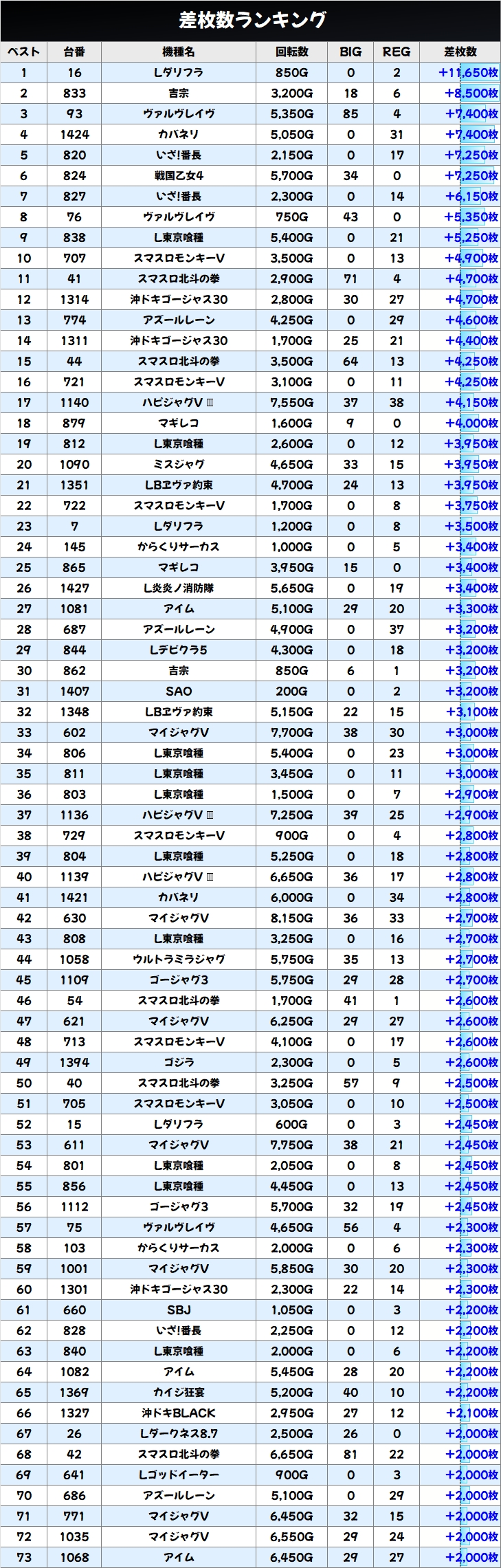Click machine number 707
Screen dimensions: 501x1568
point(74,258)
